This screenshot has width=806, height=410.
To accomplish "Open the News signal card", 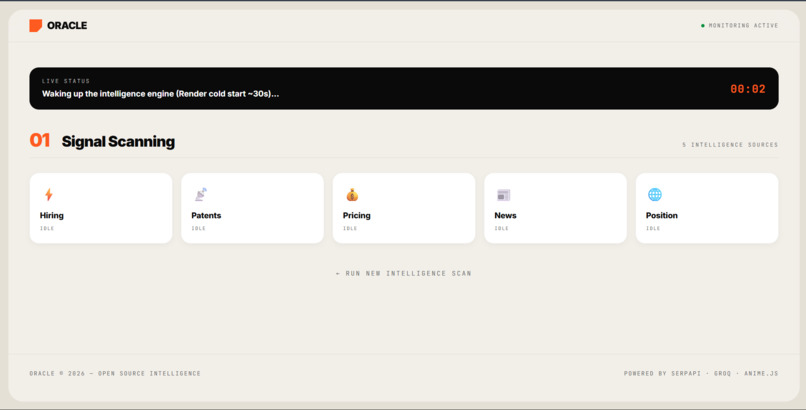I will click(x=555, y=208).
